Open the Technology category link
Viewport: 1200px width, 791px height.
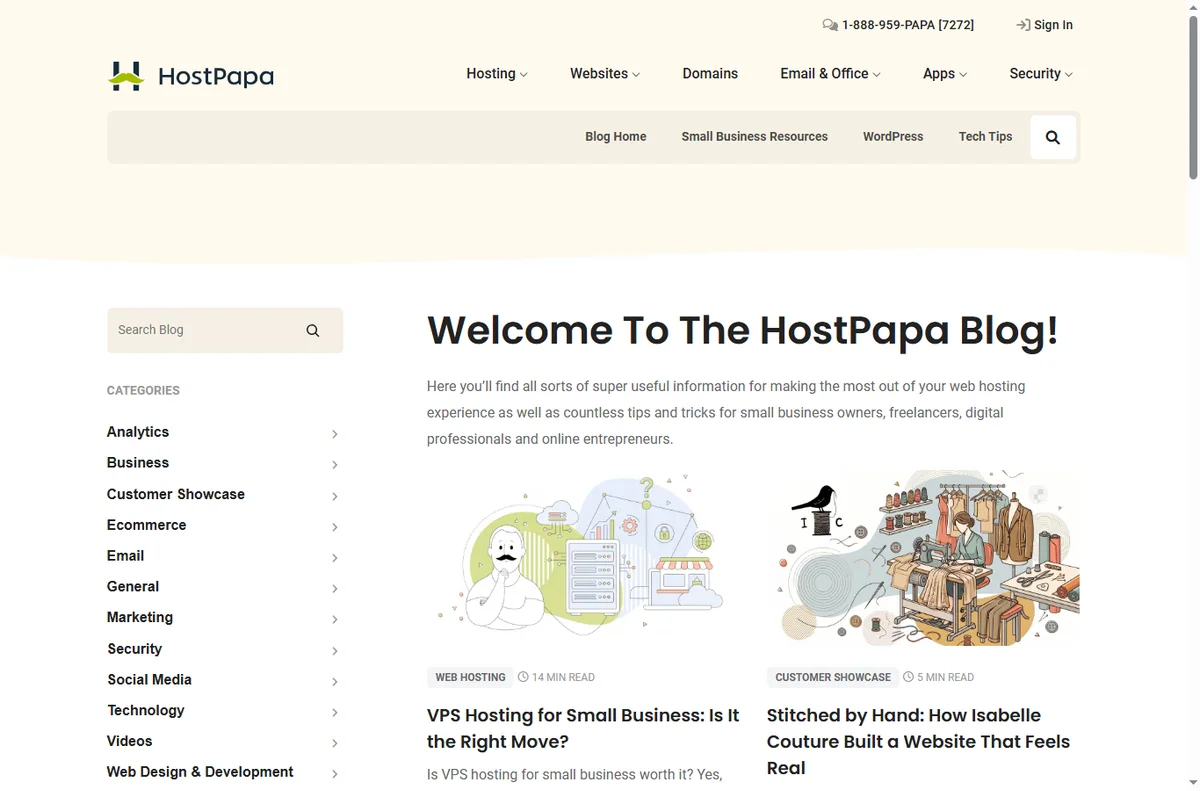pyautogui.click(x=146, y=711)
